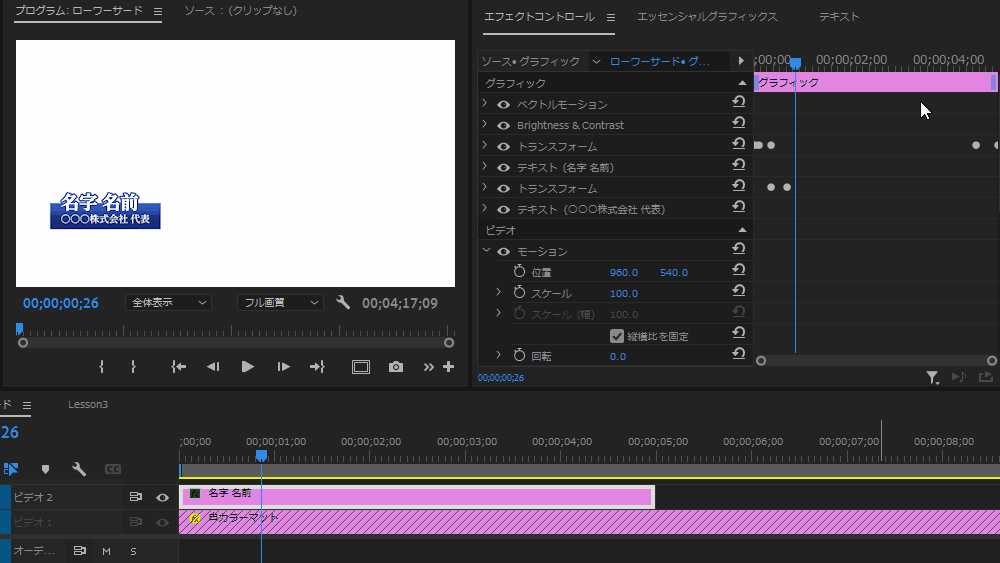Switch to テキスト tab
Screen dimensions: 1000x563
point(839,17)
